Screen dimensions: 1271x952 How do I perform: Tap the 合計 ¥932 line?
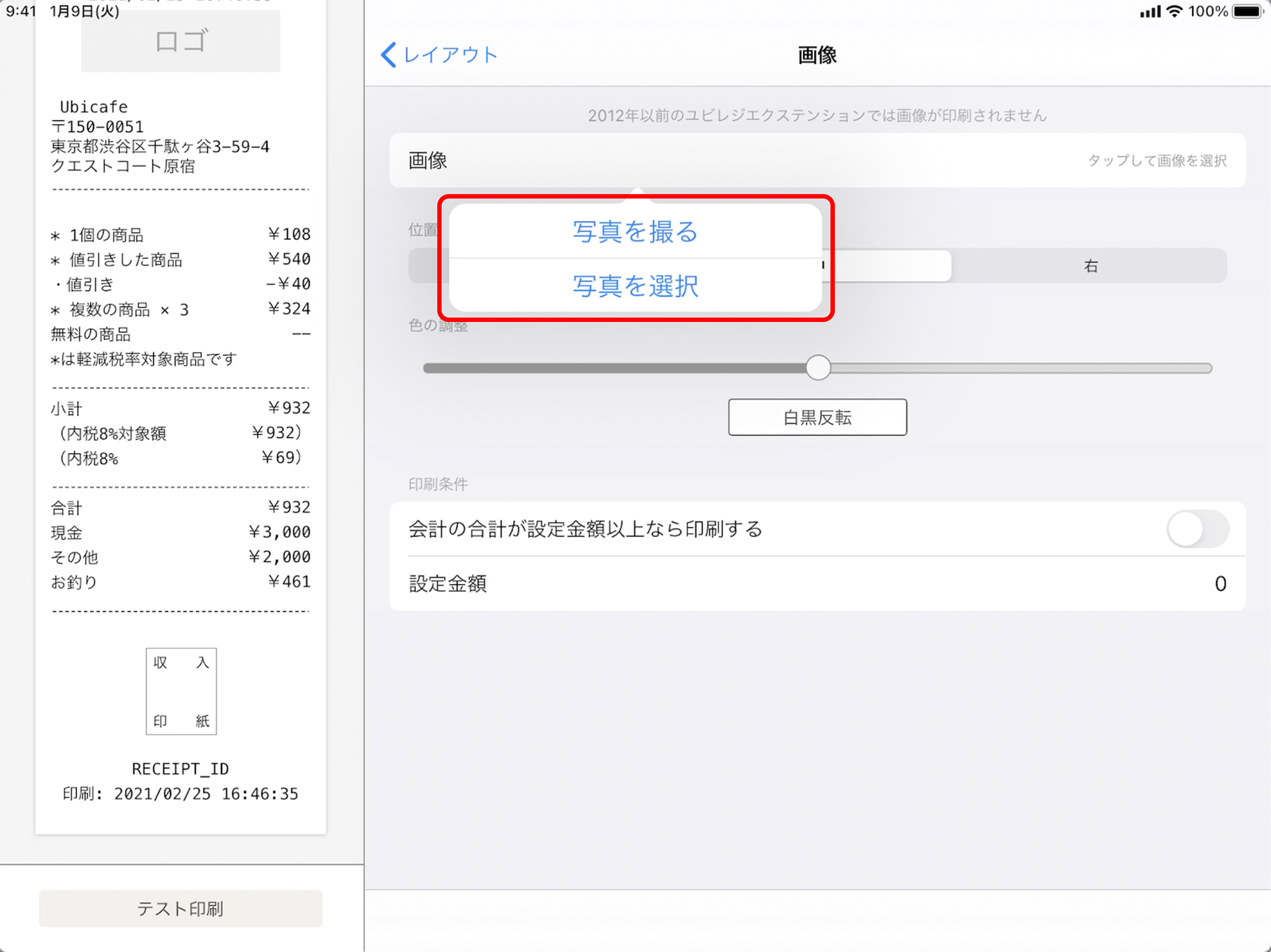tap(181, 508)
